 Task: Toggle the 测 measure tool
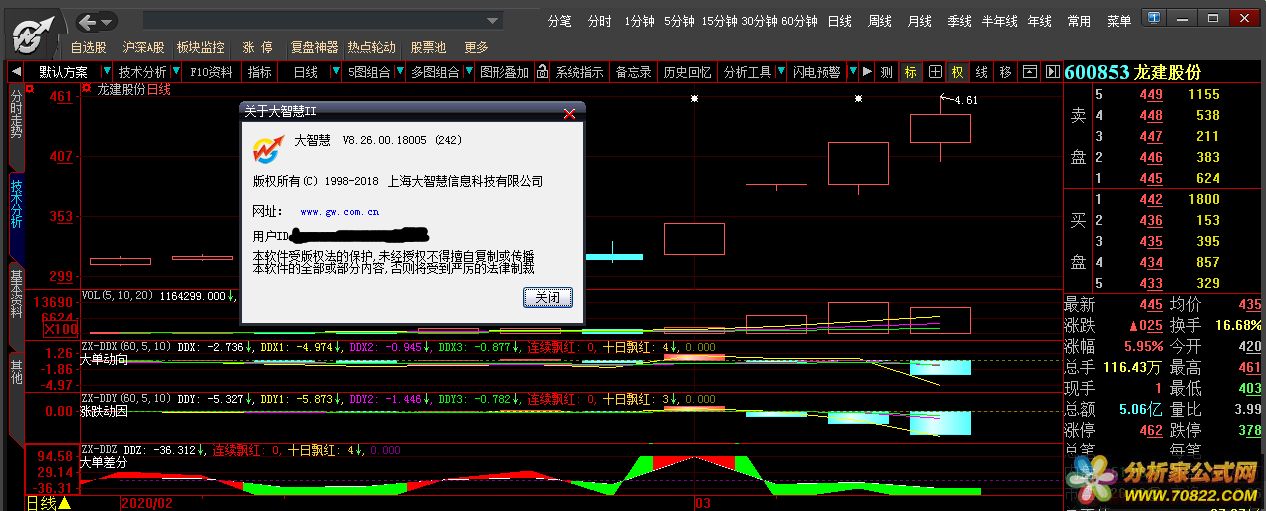point(886,72)
